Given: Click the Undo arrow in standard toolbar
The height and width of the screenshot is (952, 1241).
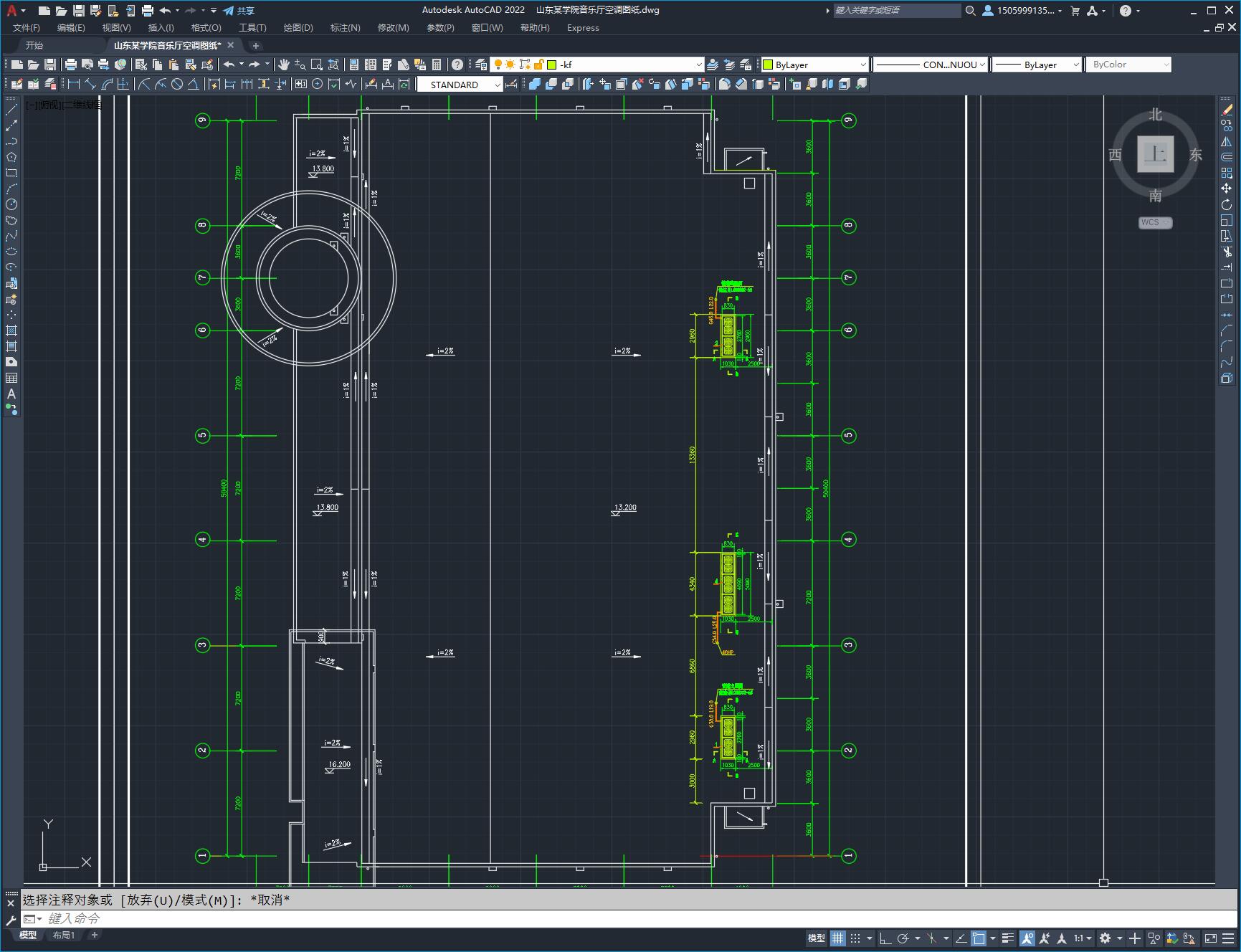Looking at the screenshot, I should click(229, 65).
